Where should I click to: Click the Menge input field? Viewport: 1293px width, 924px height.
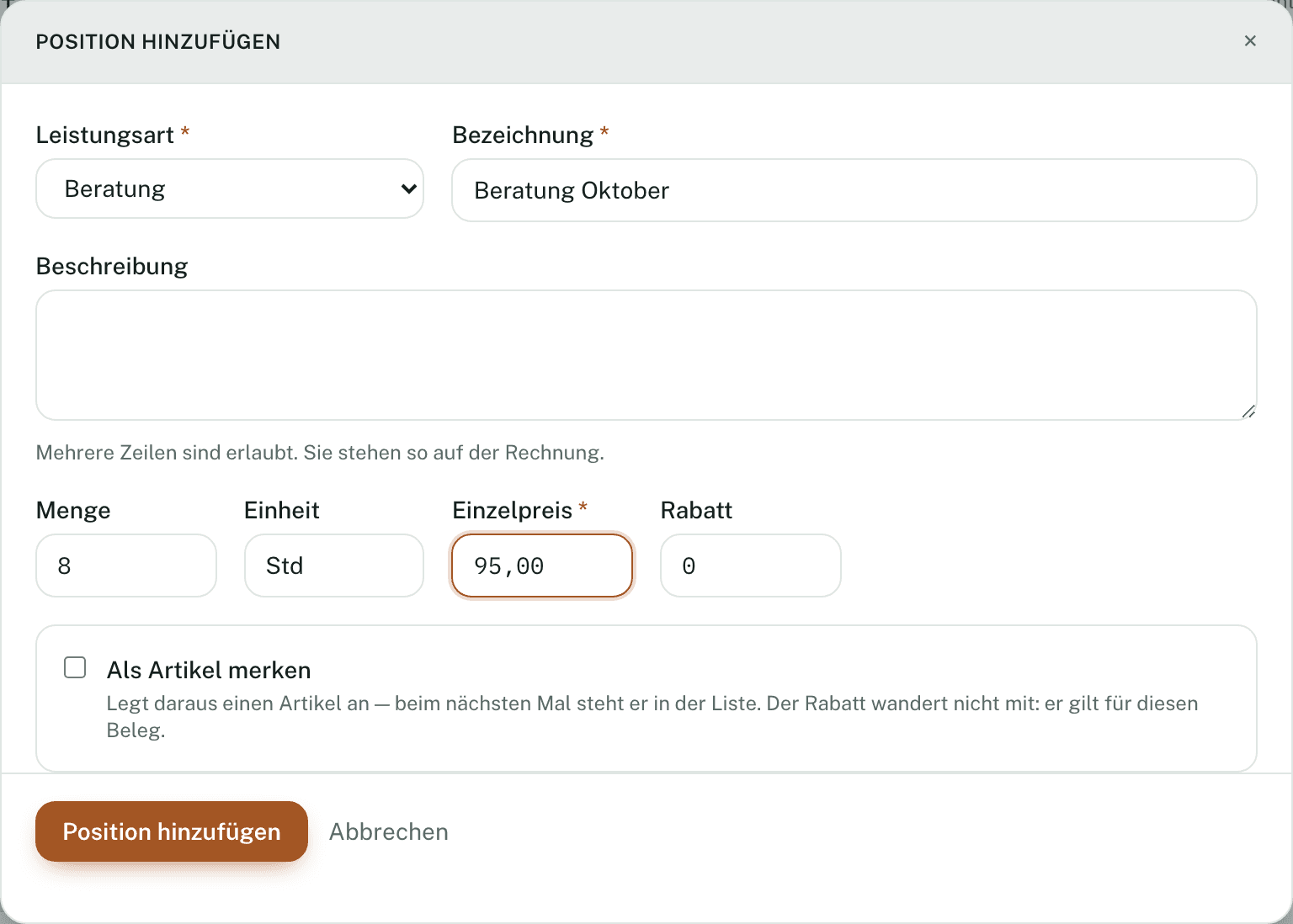tap(126, 566)
